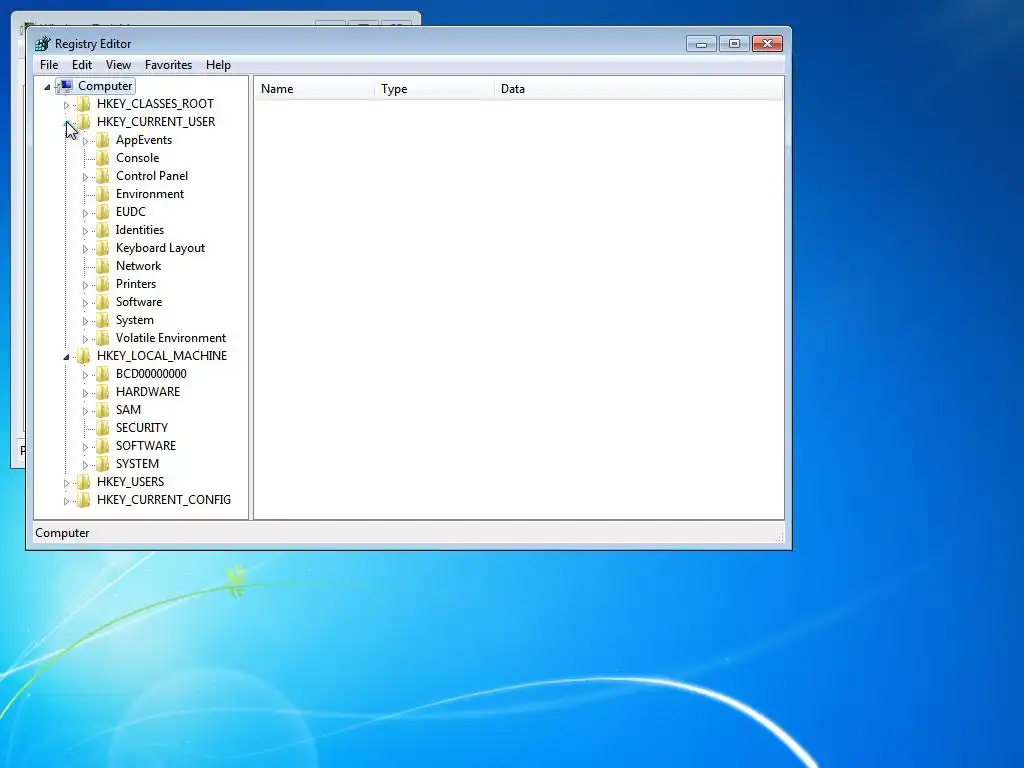
Task: Open the Help menu
Action: pyautogui.click(x=218, y=65)
